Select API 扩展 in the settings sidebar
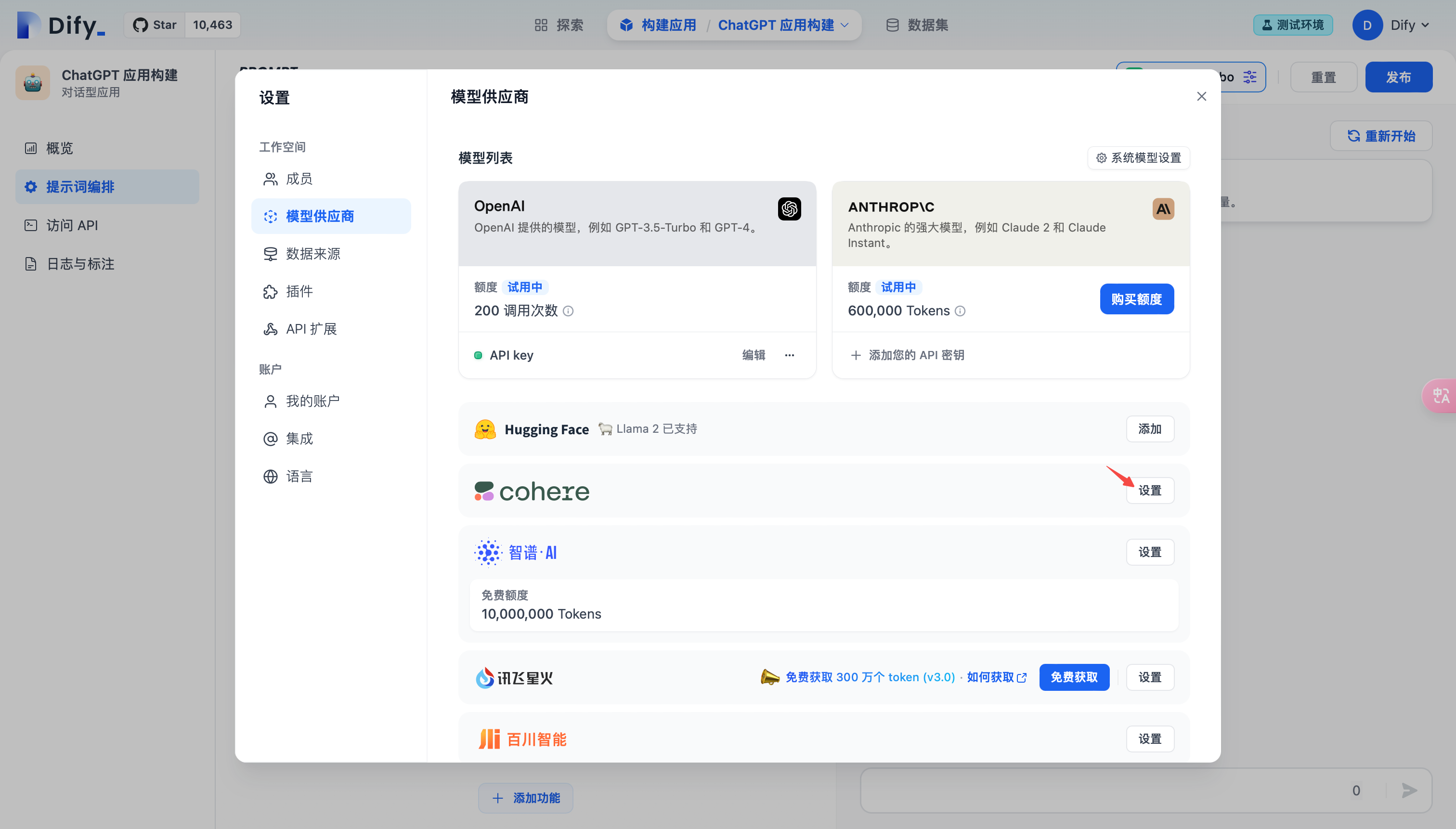 point(311,328)
